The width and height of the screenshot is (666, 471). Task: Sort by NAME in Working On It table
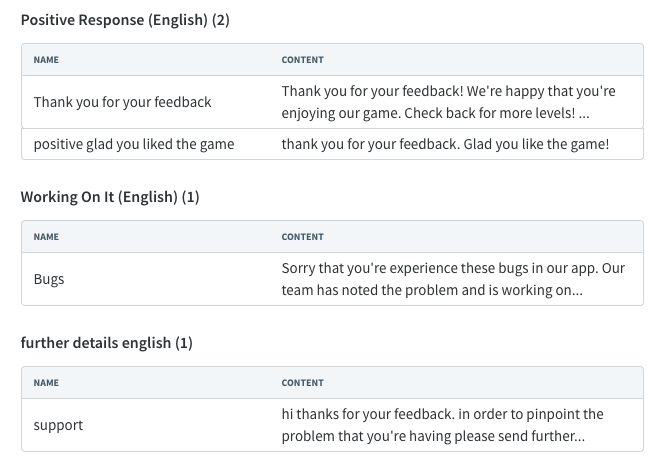[46, 237]
